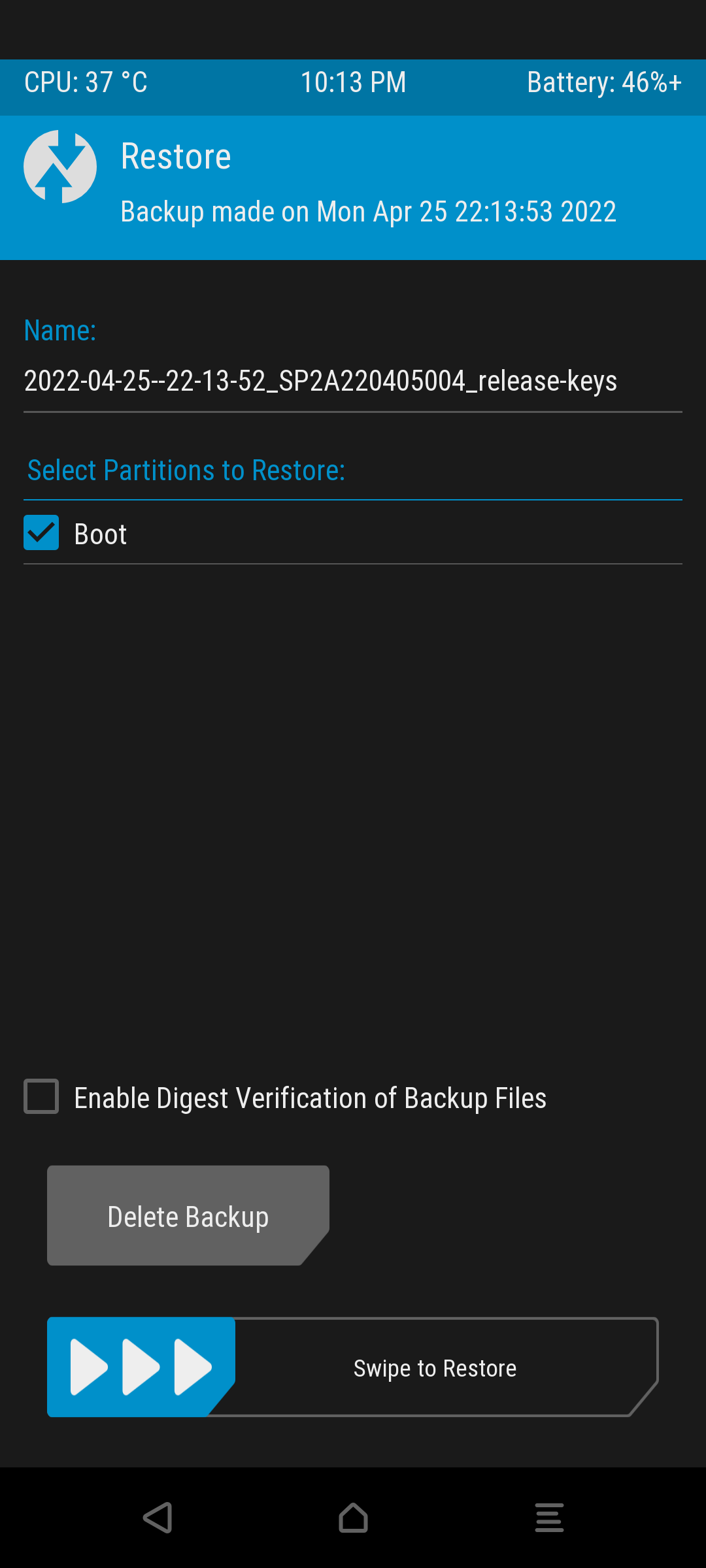The image size is (706, 1568).
Task: Click 'Enable Digest Verification of Backup Files' text
Action: [x=310, y=1098]
